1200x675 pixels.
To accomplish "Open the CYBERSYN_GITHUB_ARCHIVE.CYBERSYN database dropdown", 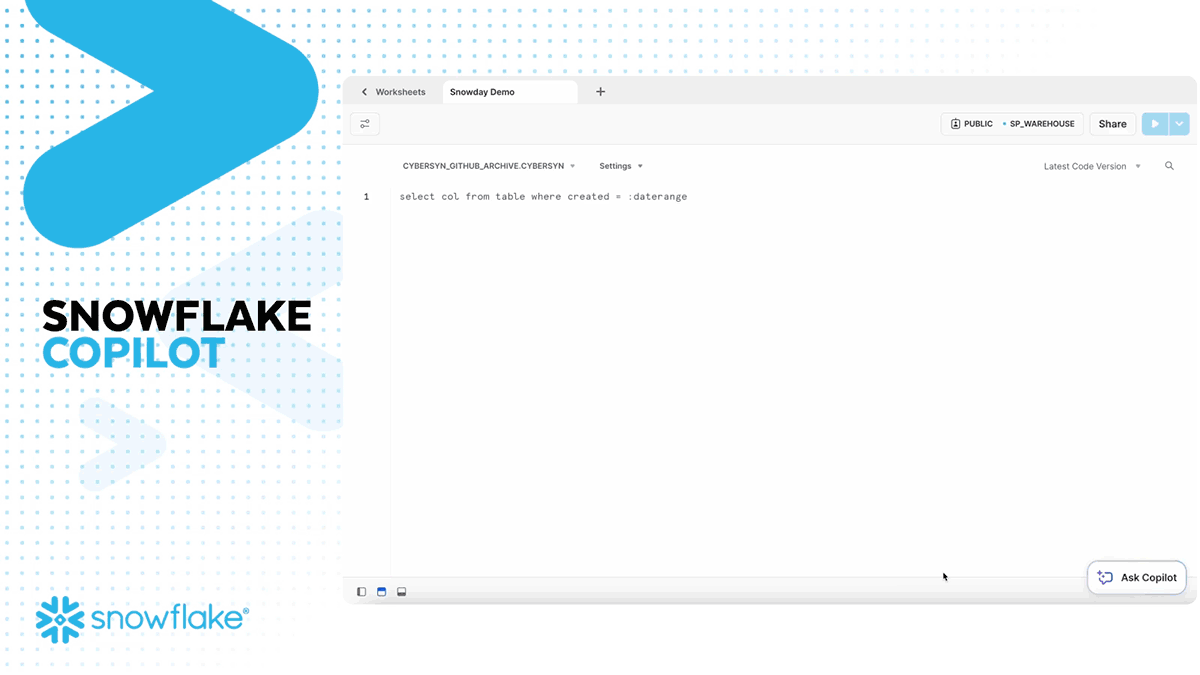I will tap(489, 166).
